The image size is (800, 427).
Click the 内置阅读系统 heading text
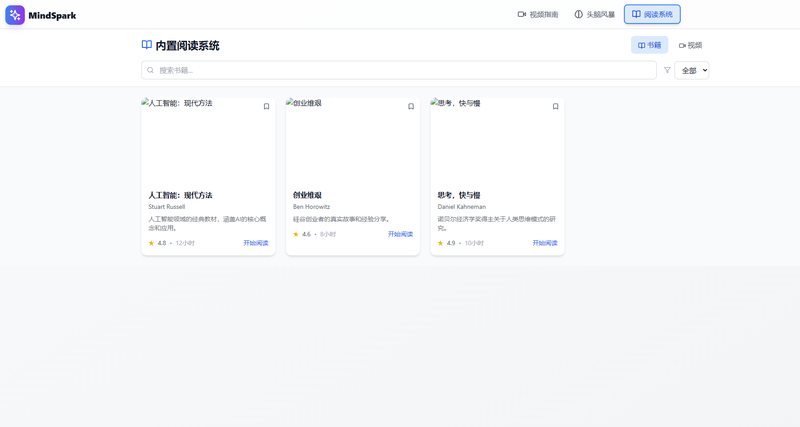click(187, 45)
